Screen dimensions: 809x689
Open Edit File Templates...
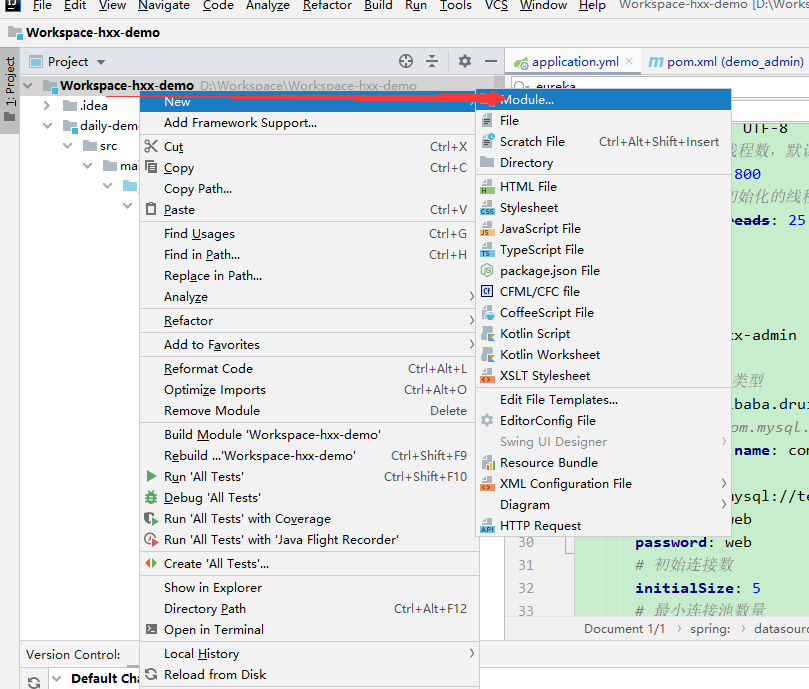point(604,399)
